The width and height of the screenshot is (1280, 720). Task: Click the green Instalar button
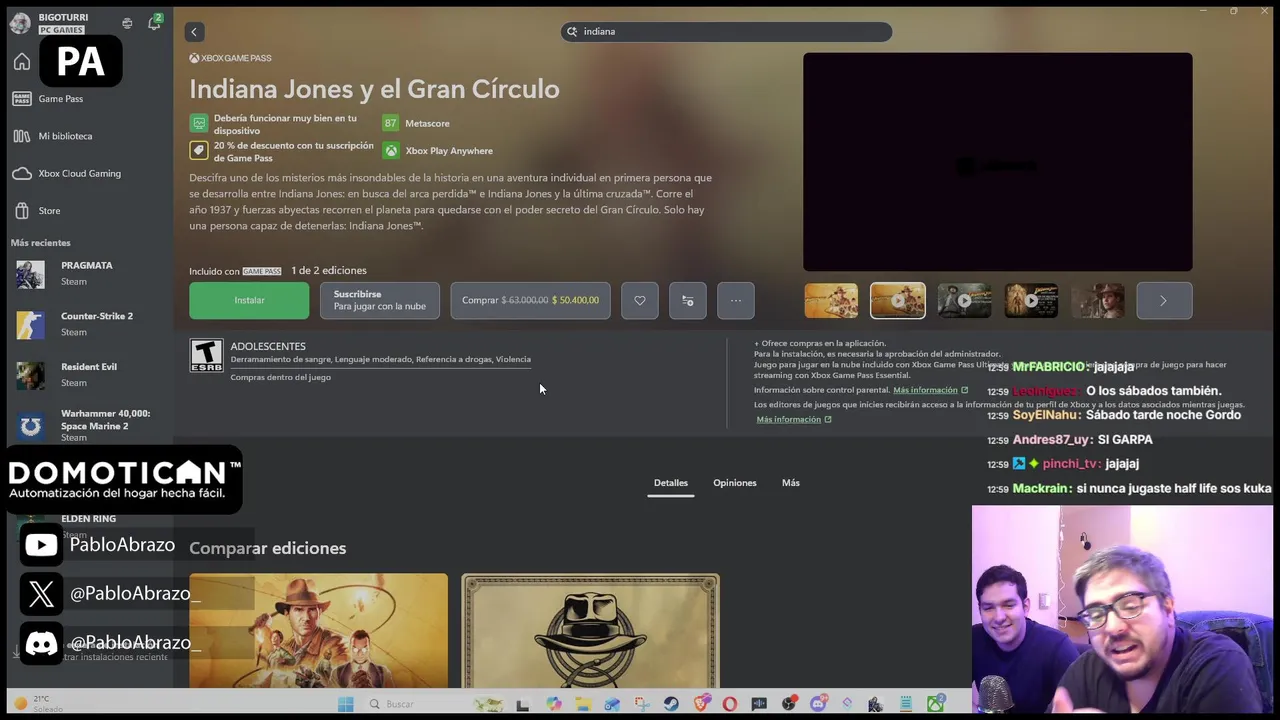[x=249, y=300]
